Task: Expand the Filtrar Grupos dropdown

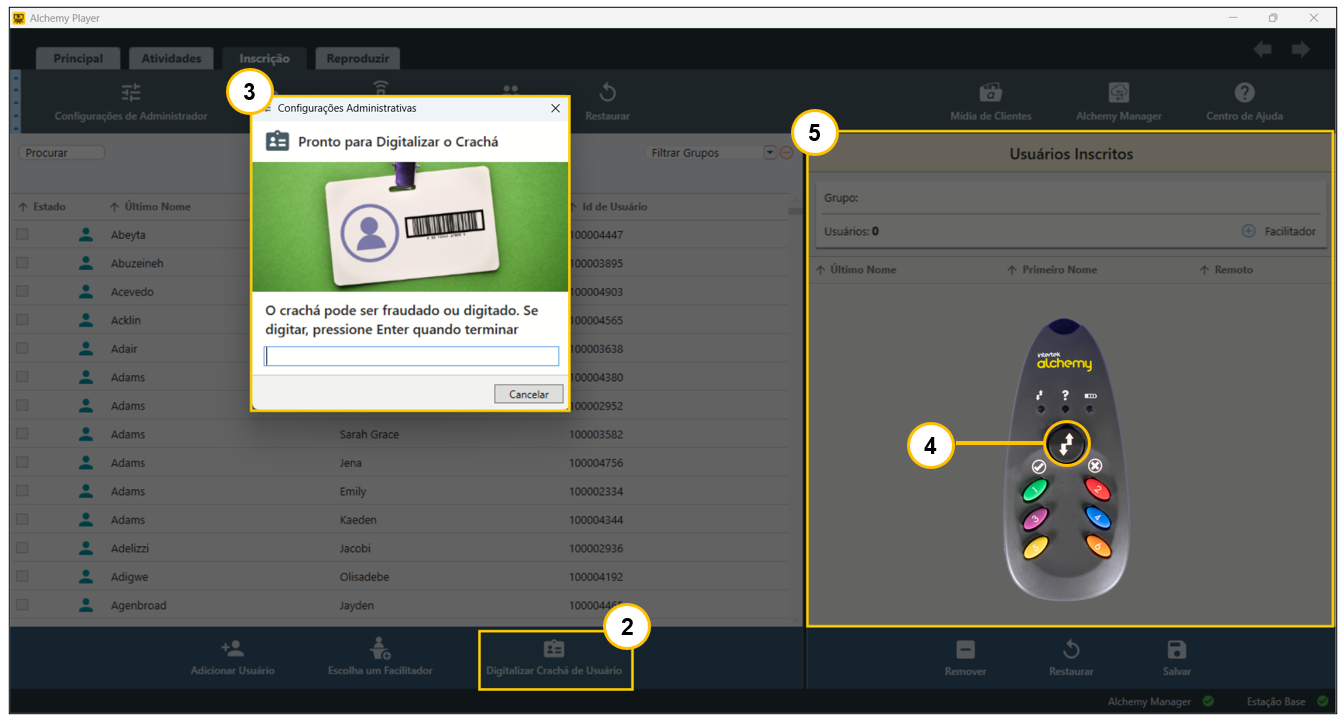Action: (x=769, y=153)
